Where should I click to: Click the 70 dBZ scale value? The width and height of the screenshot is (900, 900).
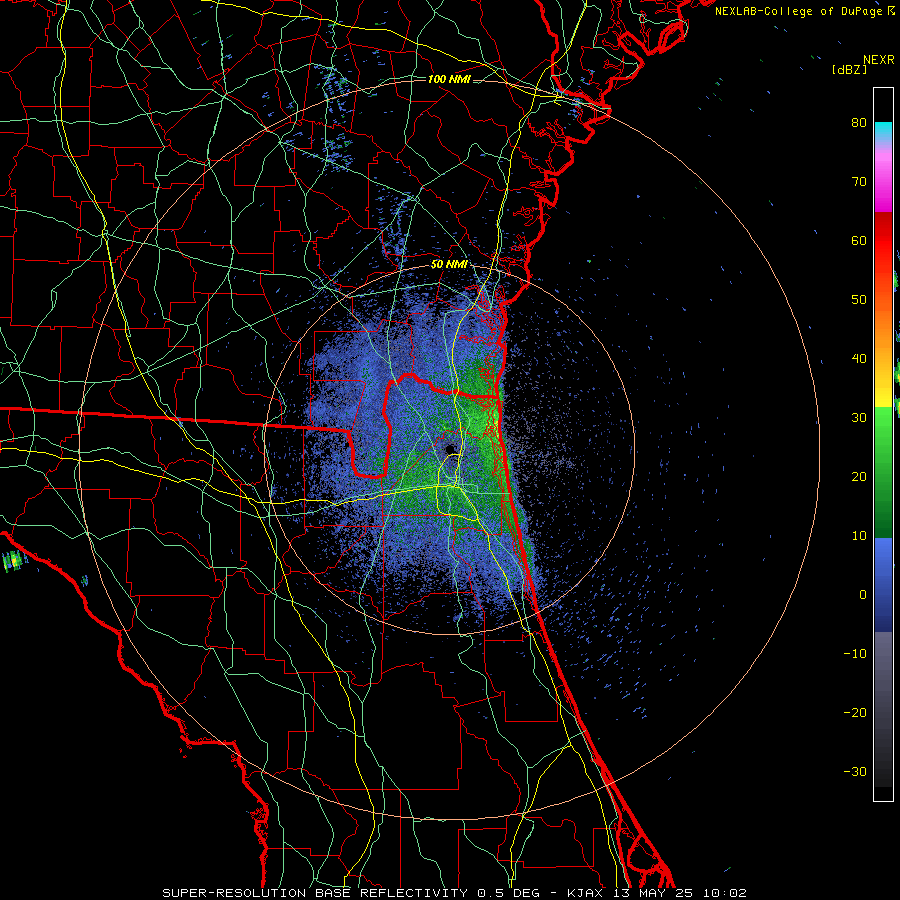[859, 182]
